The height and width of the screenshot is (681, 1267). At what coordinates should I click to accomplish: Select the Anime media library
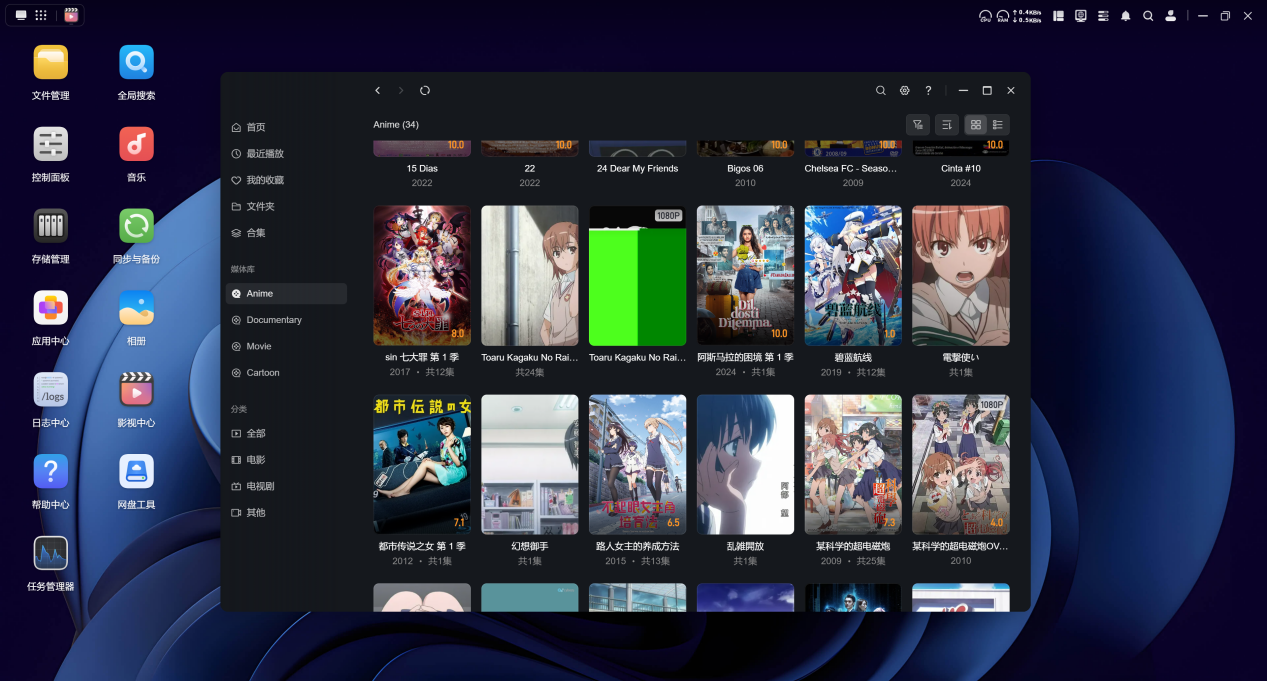click(286, 294)
